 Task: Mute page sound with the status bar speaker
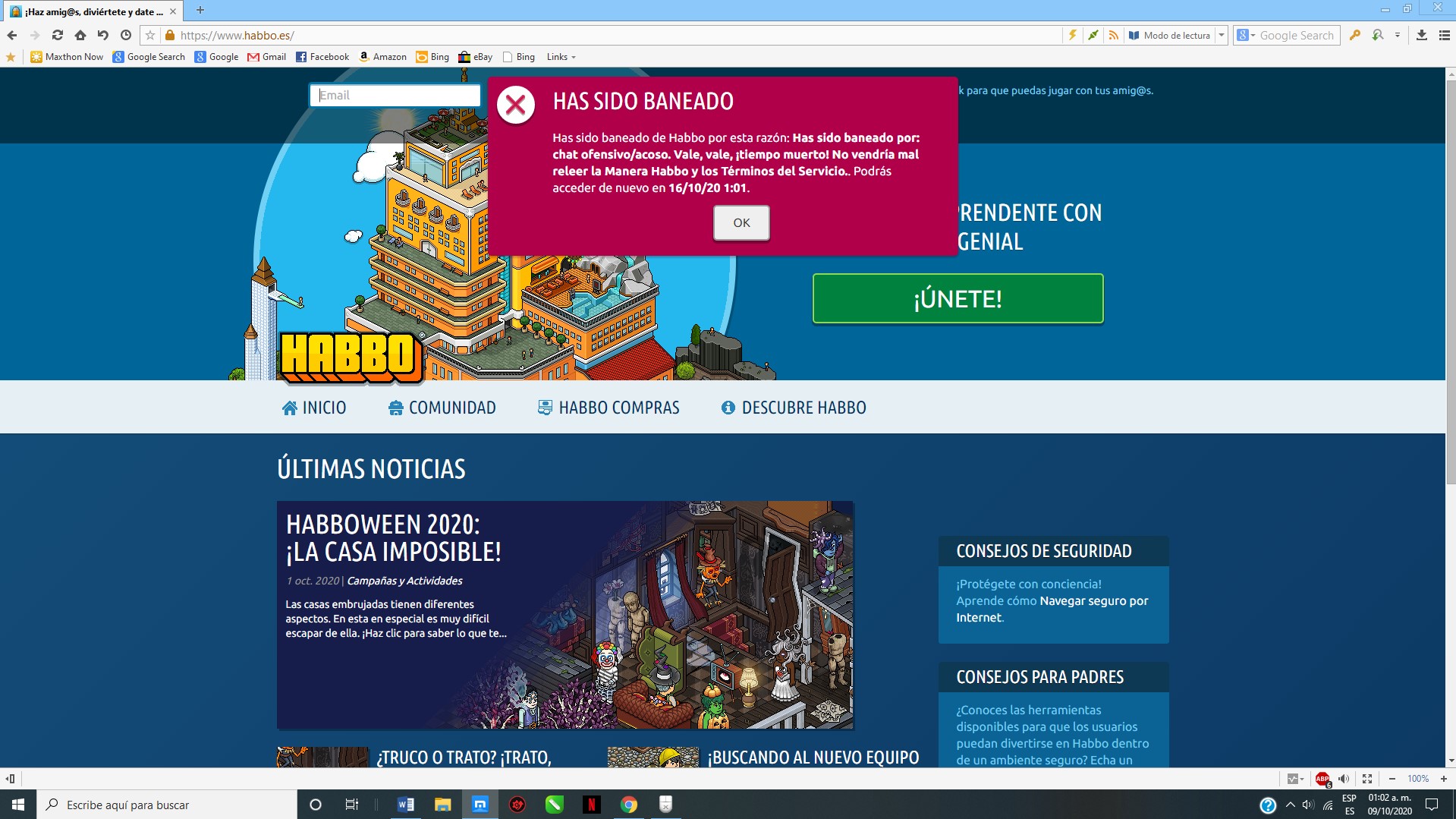point(1344,778)
